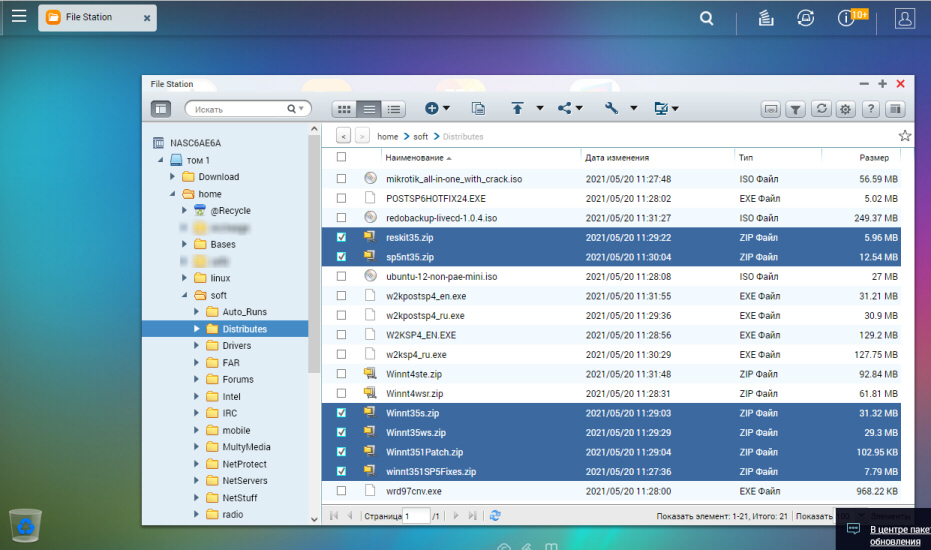
Task: Go to soft in breadcrumb path
Action: [x=420, y=137]
